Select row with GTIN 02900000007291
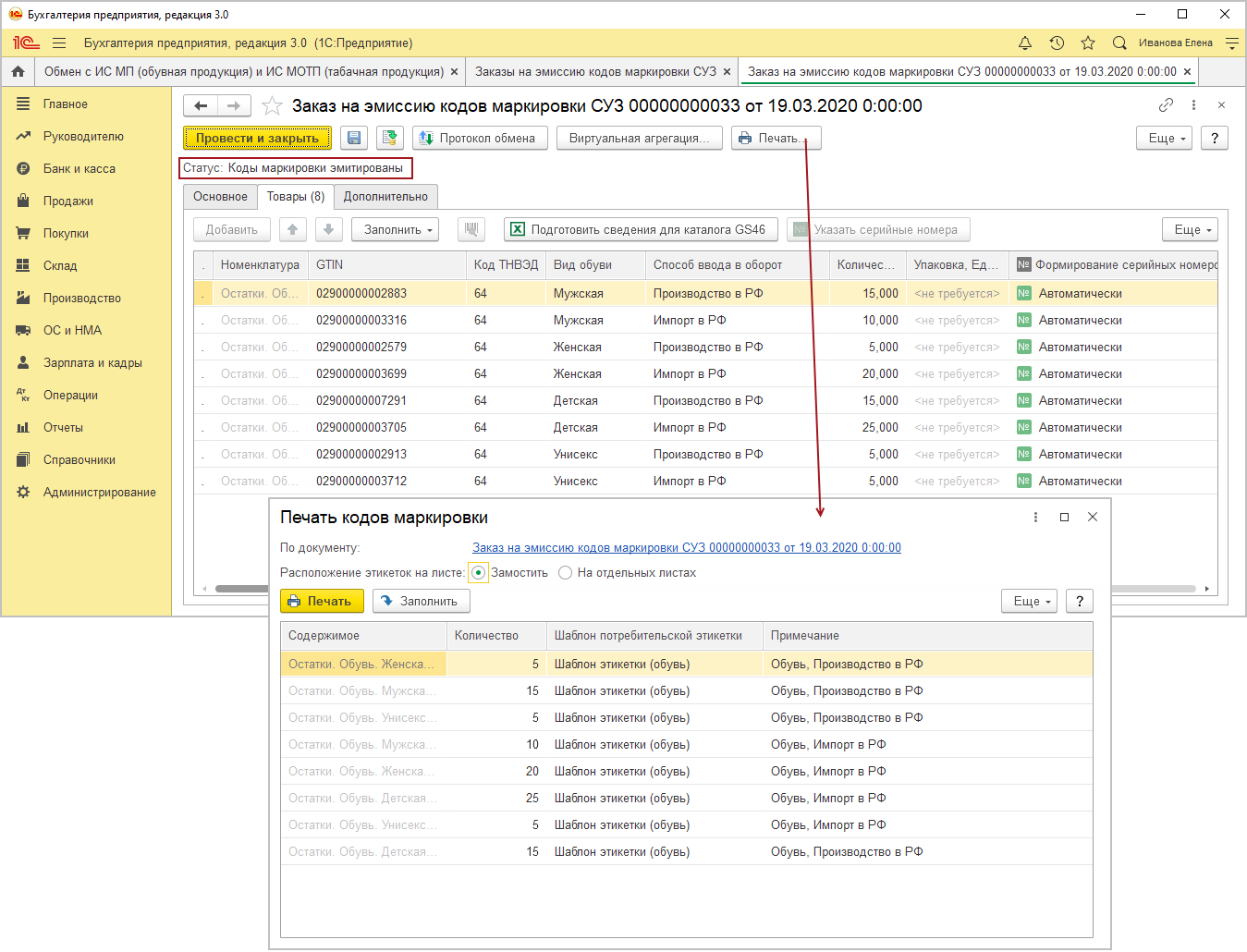Image resolution: width=1247 pixels, height=952 pixels. click(x=705, y=401)
